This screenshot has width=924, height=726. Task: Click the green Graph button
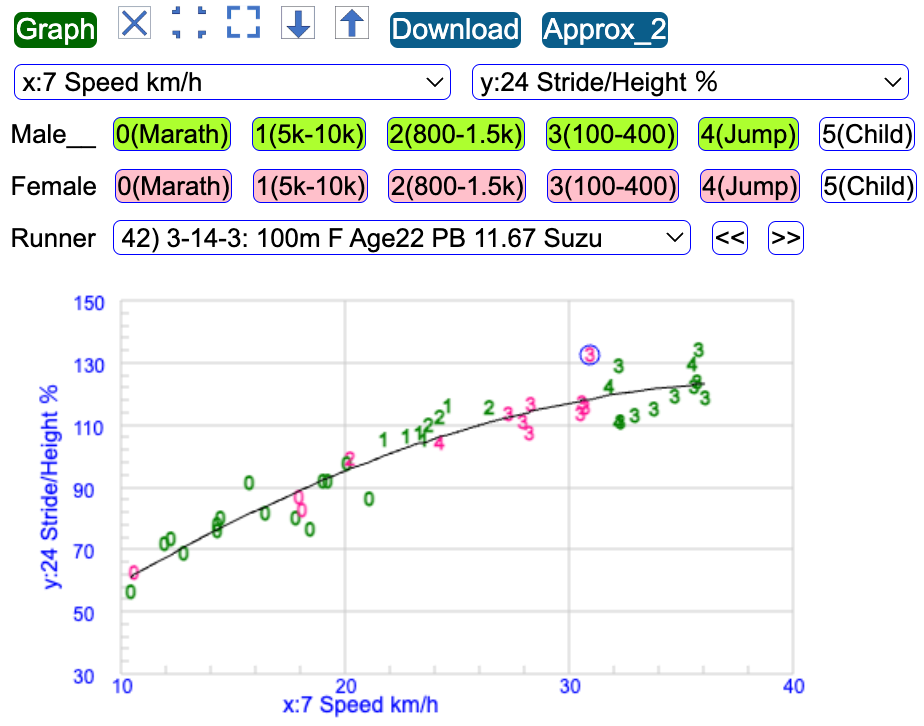tap(55, 30)
